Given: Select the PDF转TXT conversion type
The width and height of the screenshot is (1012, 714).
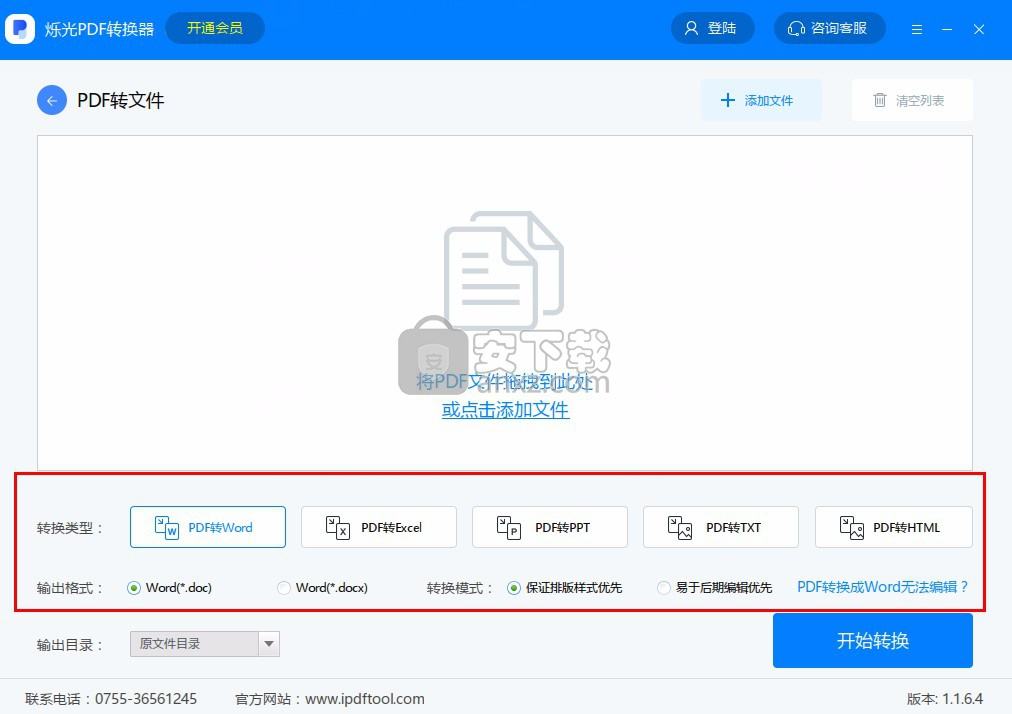Looking at the screenshot, I should [720, 527].
